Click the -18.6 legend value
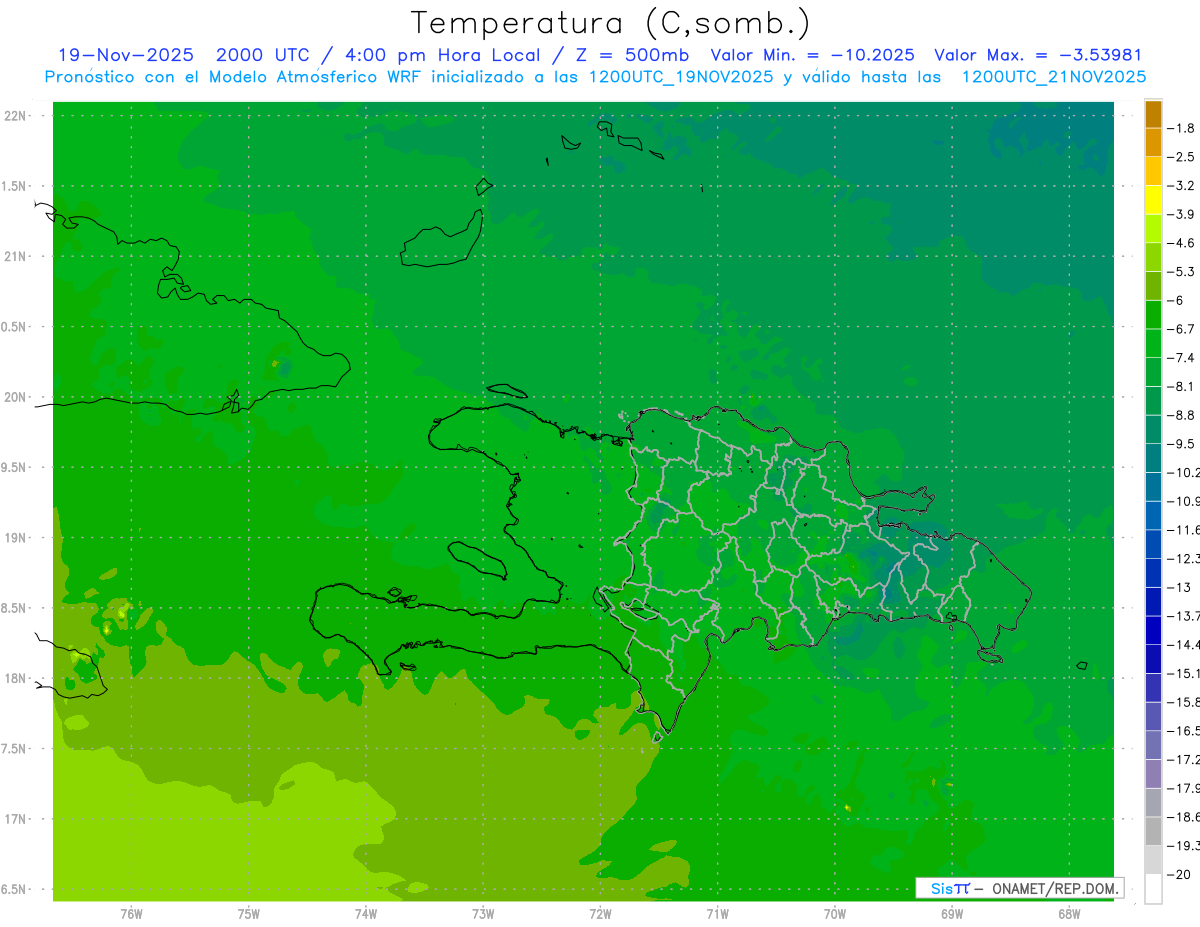This screenshot has height=927, width=1200. [x=1185, y=817]
